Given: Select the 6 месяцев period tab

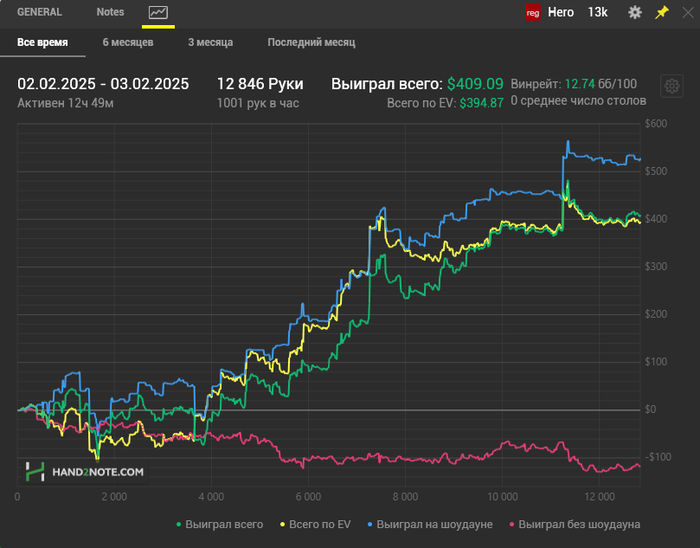Looking at the screenshot, I should 128,42.
